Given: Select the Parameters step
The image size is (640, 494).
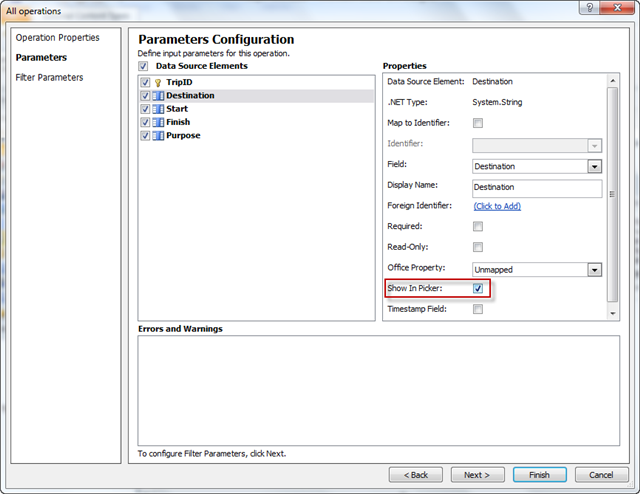Looking at the screenshot, I should coord(41,58).
